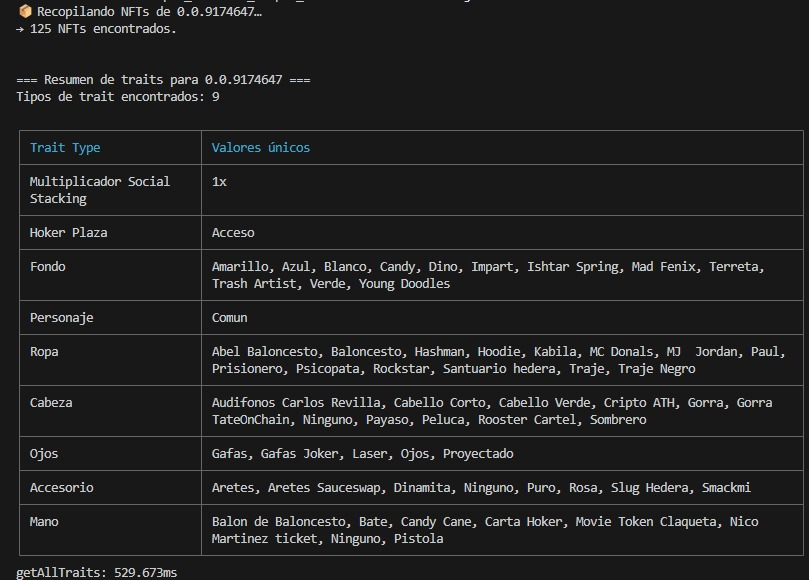Click the "Valores únicos" column header

tap(261, 148)
